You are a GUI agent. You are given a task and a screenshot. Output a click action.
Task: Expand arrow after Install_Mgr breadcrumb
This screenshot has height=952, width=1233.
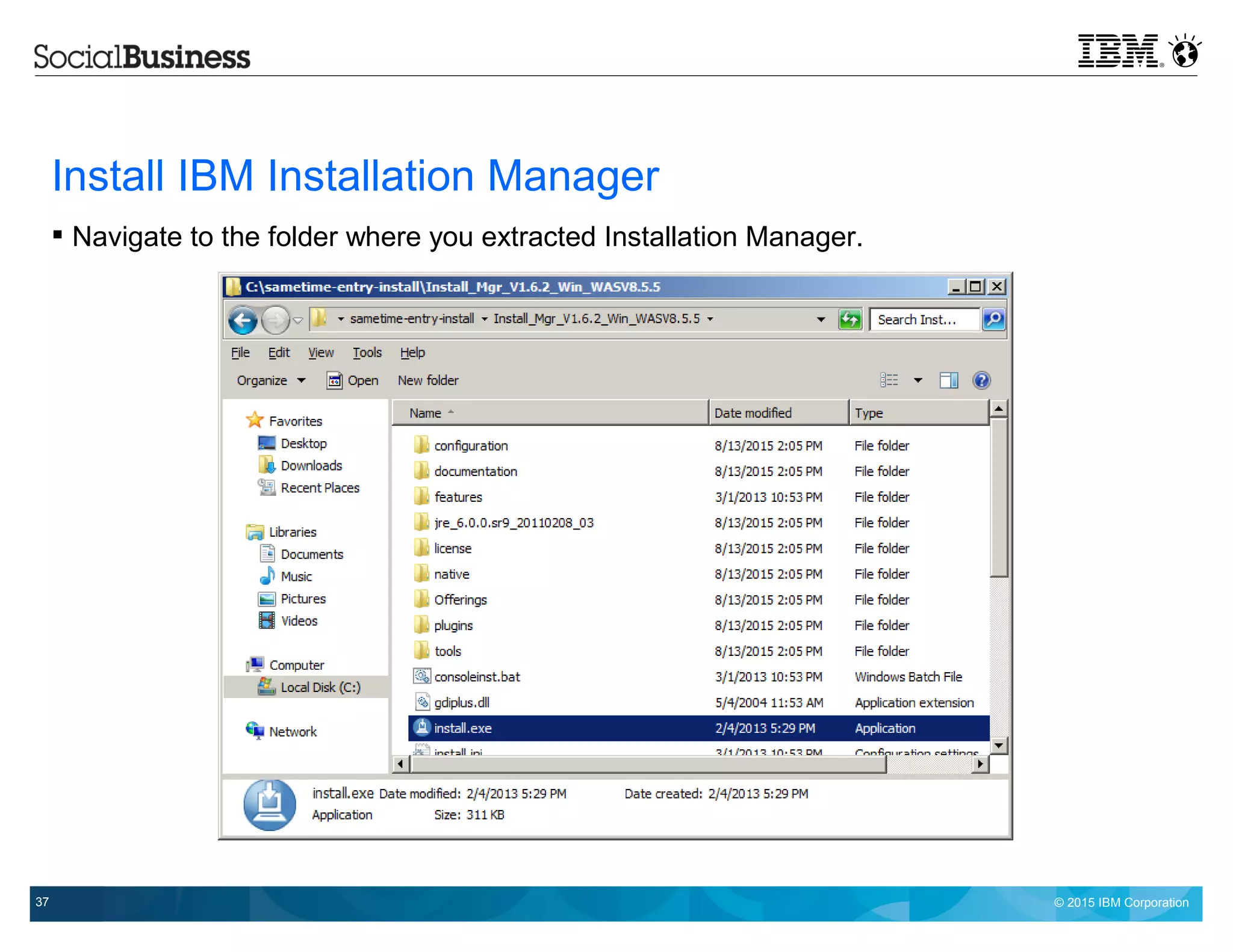(x=710, y=319)
